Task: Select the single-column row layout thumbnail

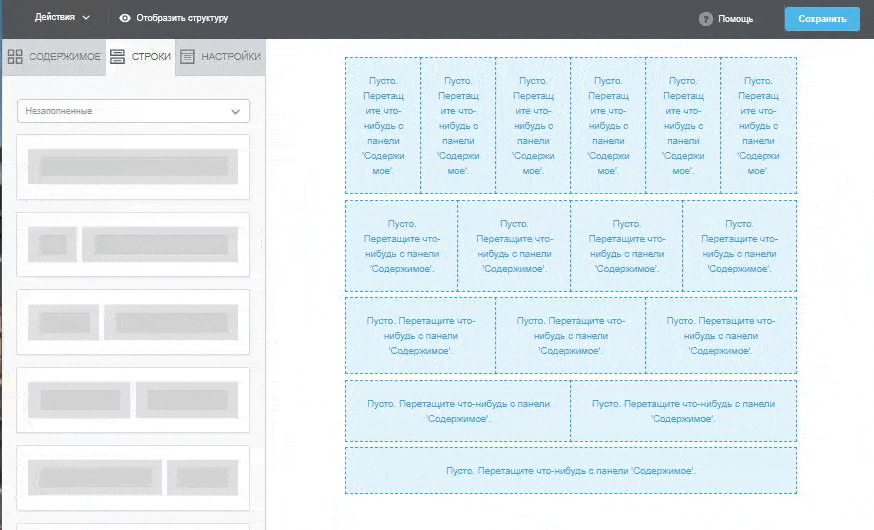Action: pyautogui.click(x=133, y=167)
